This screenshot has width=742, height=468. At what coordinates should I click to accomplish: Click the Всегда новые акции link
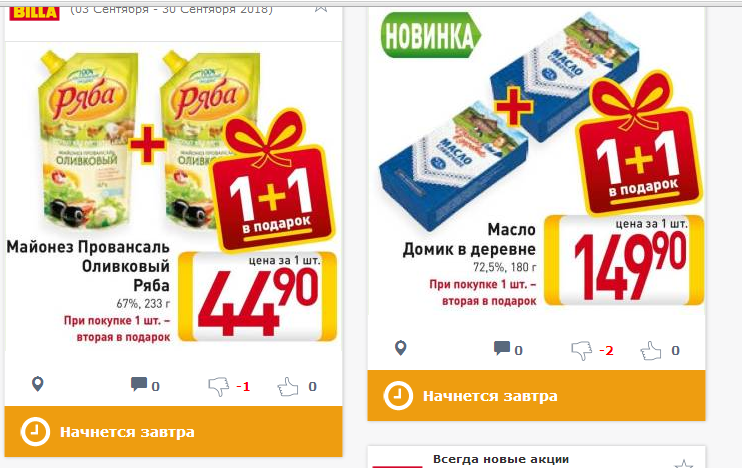(x=501, y=459)
